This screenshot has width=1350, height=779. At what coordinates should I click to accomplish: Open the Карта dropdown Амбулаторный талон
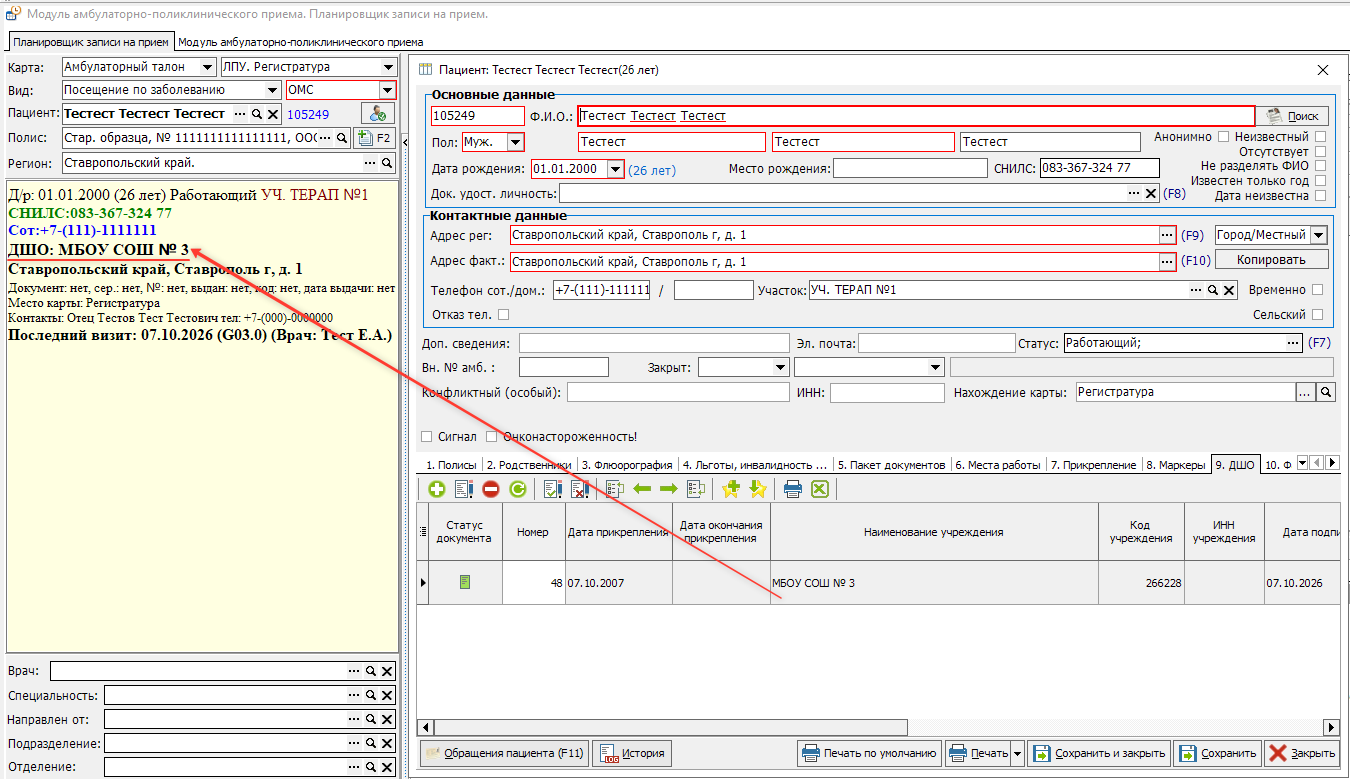coord(207,67)
